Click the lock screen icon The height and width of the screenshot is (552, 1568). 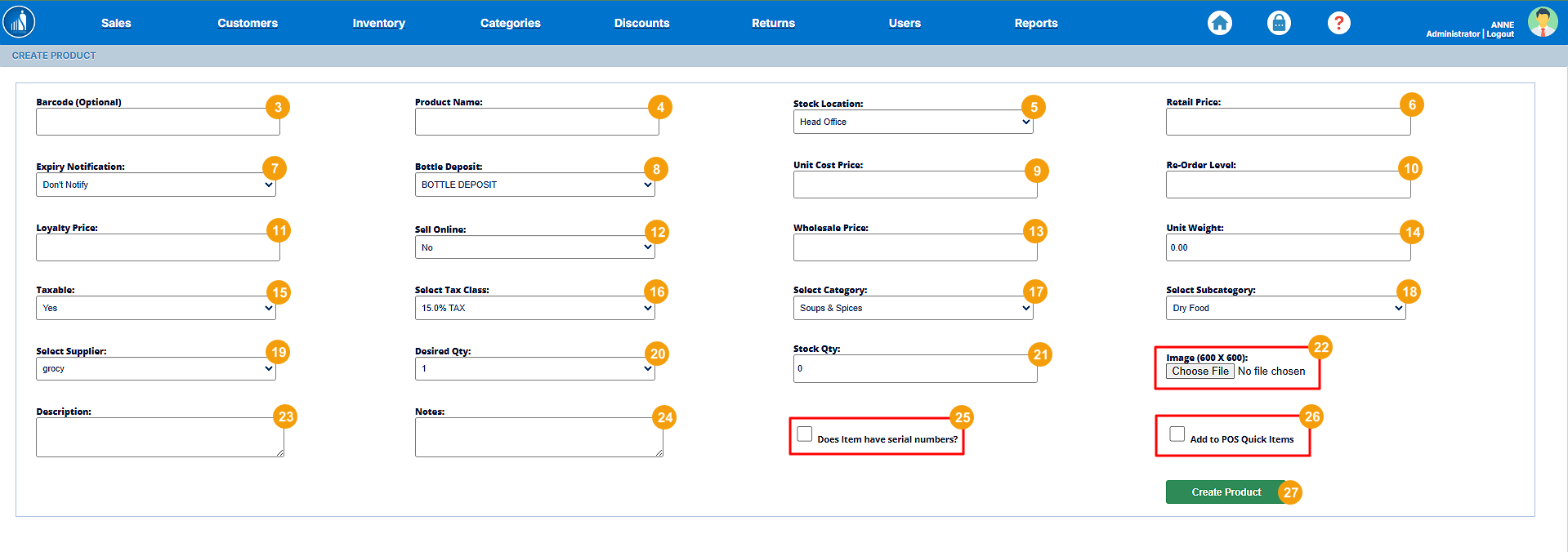point(1279,23)
